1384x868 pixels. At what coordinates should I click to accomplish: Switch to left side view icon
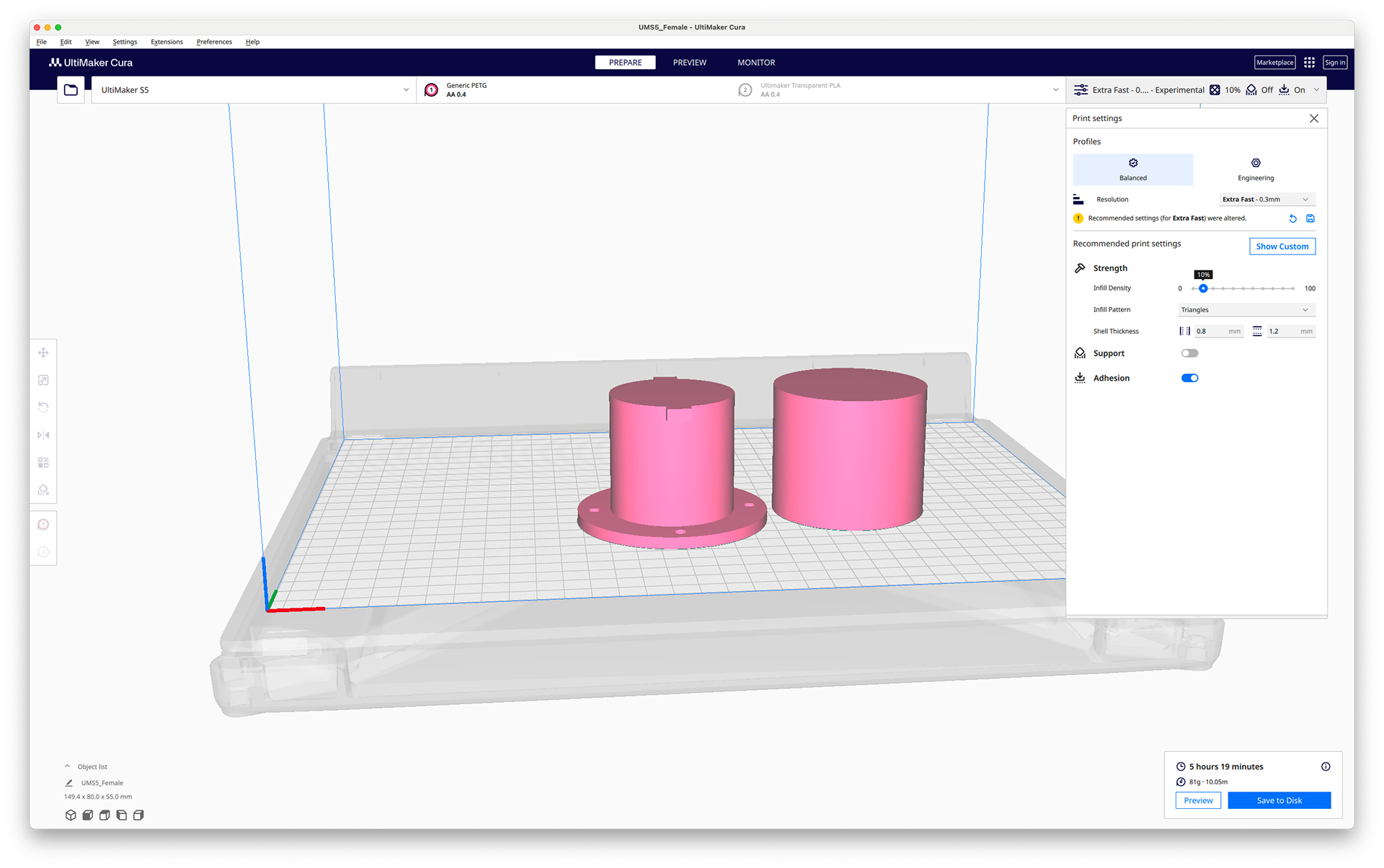click(121, 815)
